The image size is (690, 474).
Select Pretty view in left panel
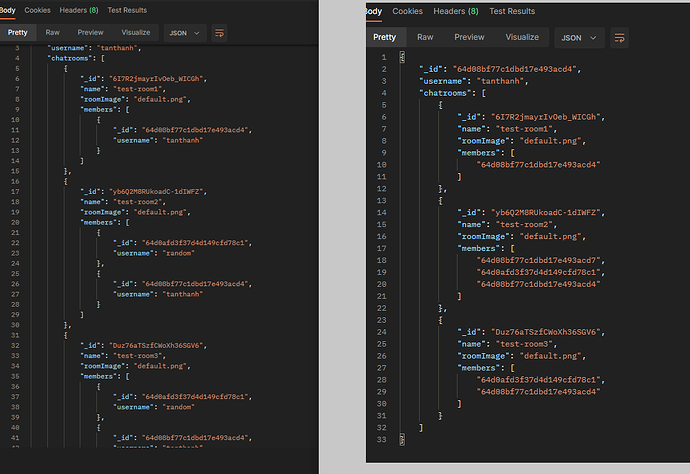[x=17, y=32]
